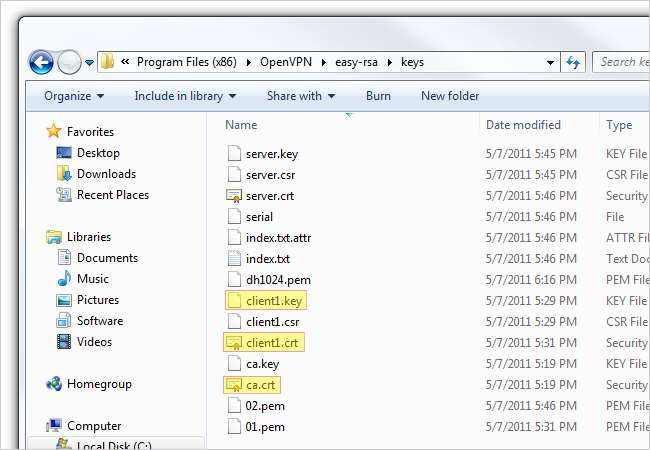
Task: Sort by Date modified column header
Action: (523, 125)
